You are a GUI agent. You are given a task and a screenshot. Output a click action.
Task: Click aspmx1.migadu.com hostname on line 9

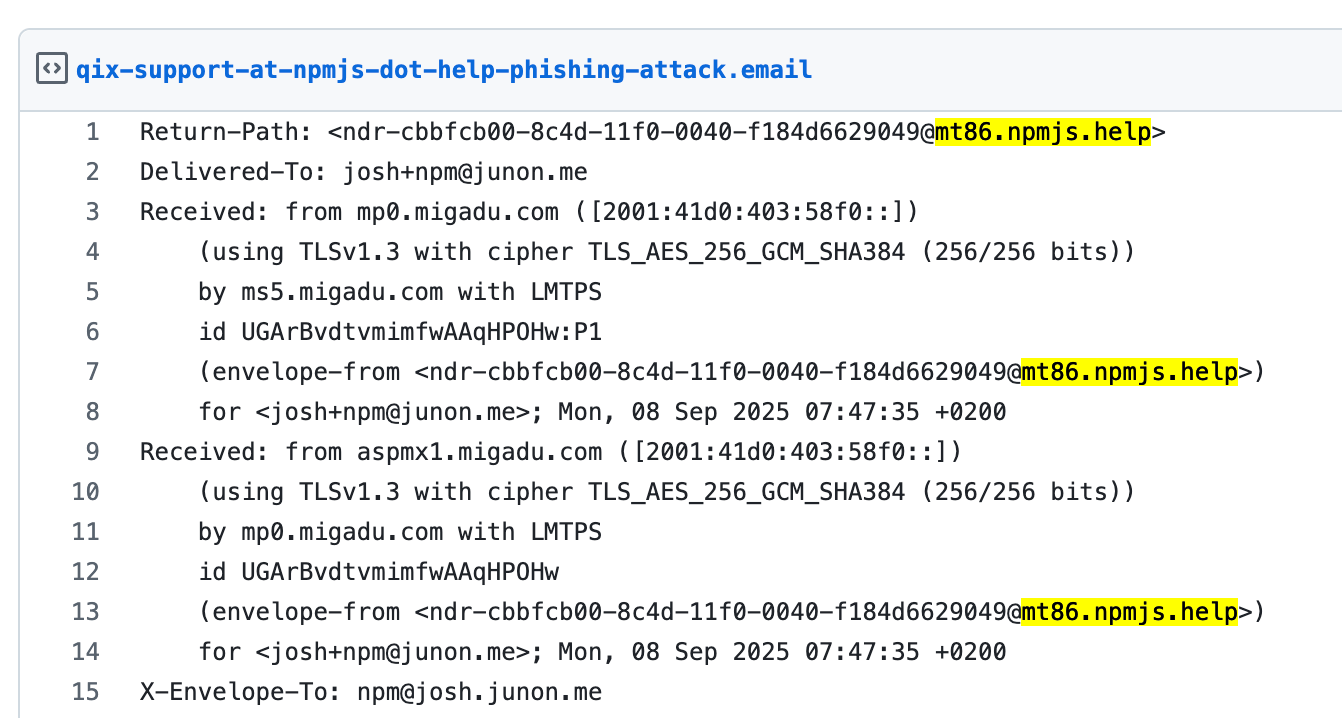[480, 452]
